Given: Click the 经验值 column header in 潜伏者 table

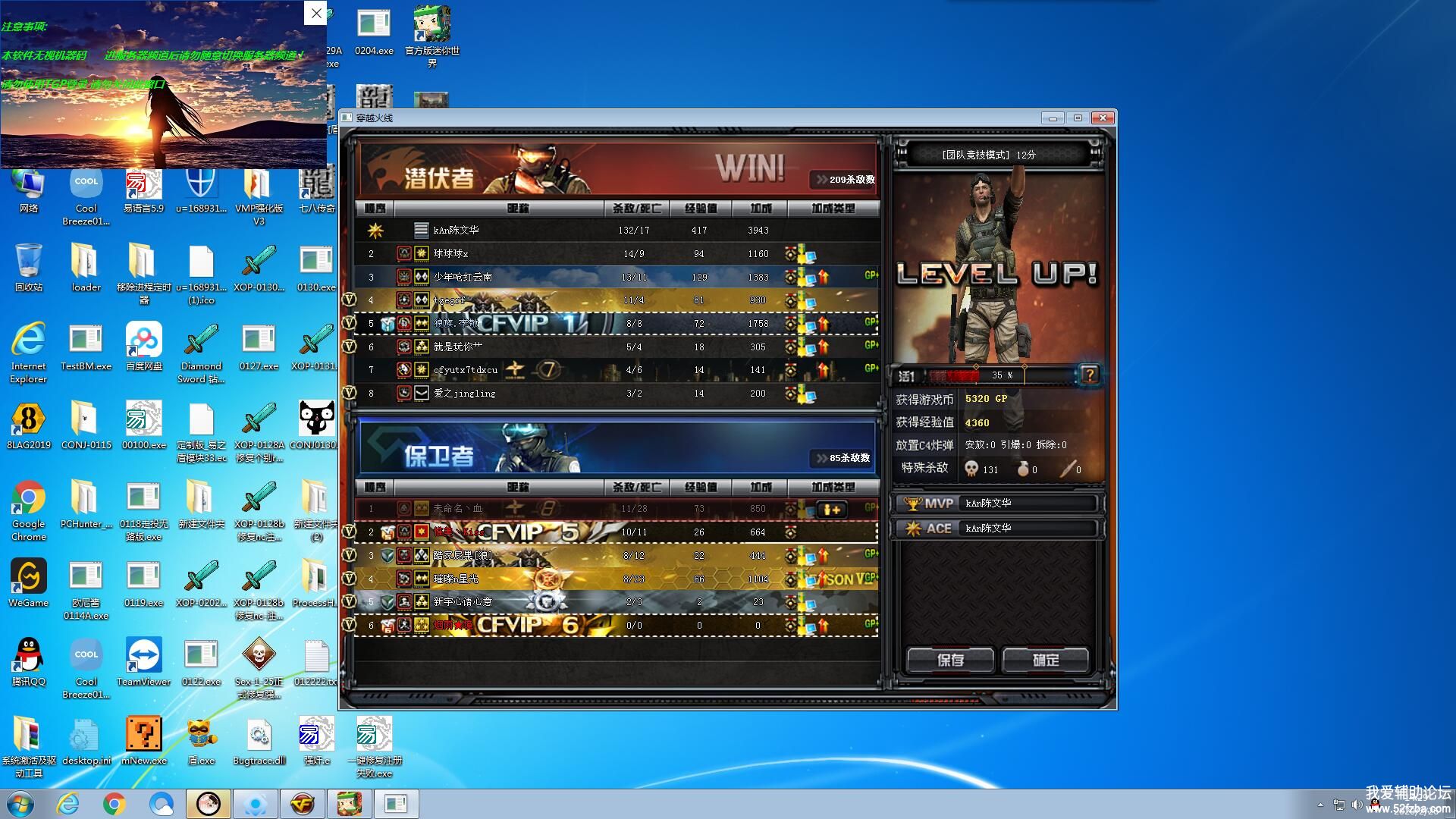Looking at the screenshot, I should pyautogui.click(x=700, y=208).
